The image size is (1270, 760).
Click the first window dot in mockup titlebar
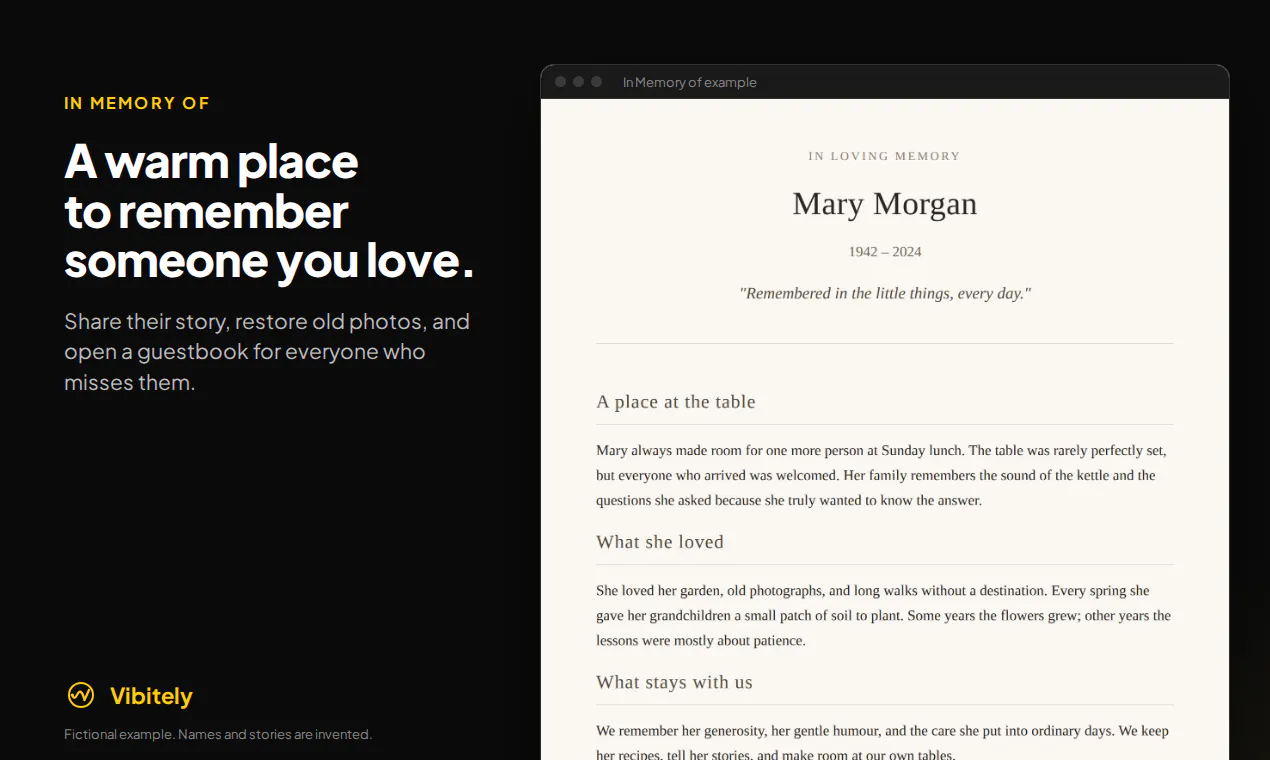[560, 82]
